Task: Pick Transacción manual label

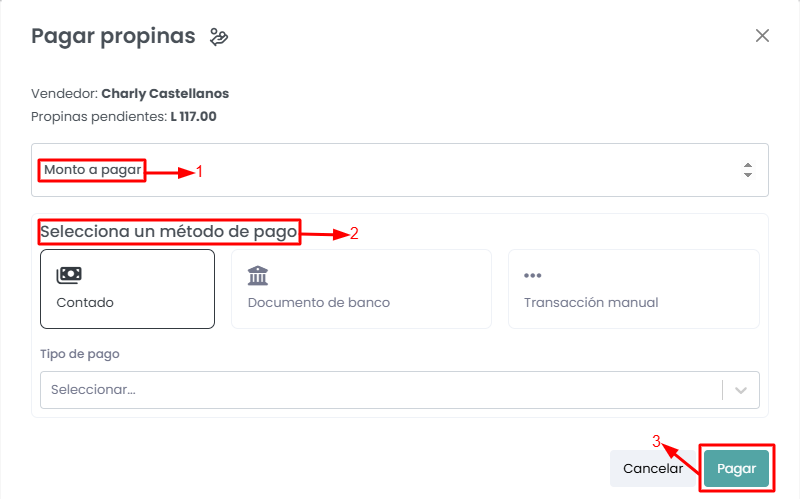Action: pyautogui.click(x=591, y=302)
